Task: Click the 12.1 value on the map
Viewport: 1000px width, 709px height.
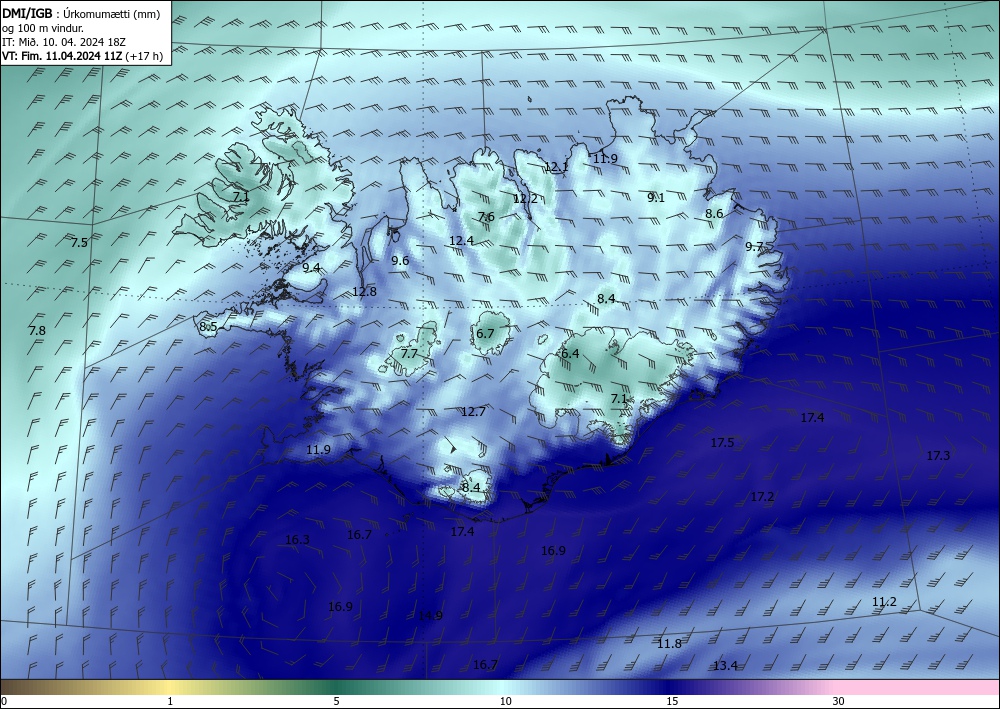Action: click(x=556, y=166)
